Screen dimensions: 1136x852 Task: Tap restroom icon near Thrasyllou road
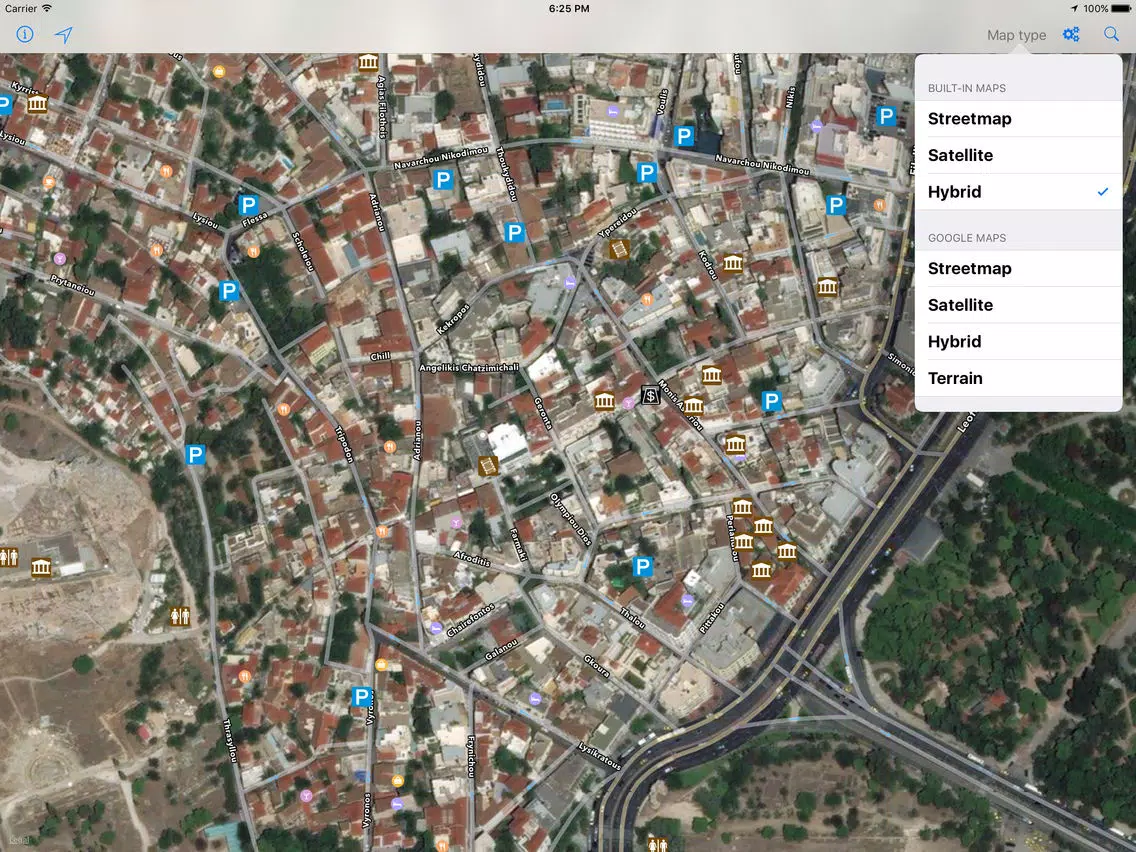click(x=180, y=616)
